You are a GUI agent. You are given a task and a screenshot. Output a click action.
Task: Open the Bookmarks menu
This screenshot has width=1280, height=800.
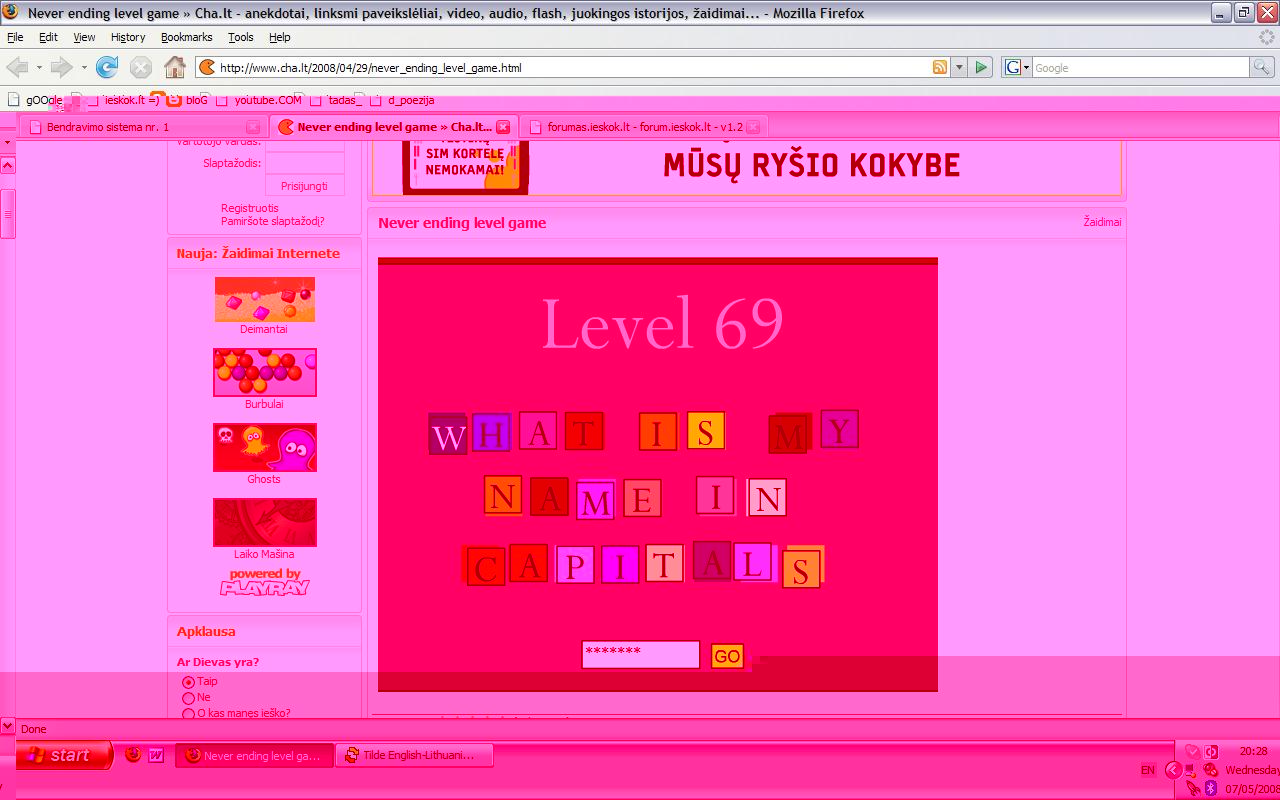(x=187, y=37)
